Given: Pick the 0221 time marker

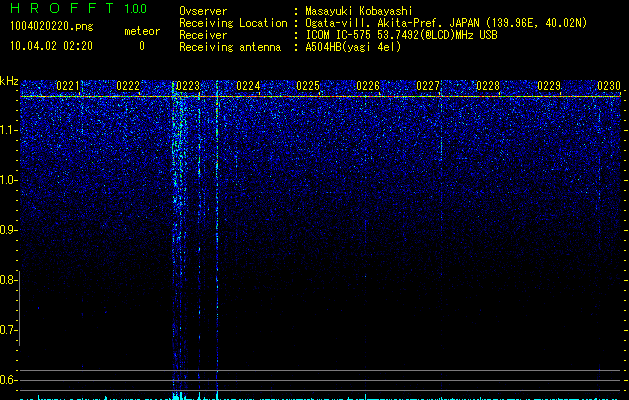Looking at the screenshot, I should tap(68, 86).
